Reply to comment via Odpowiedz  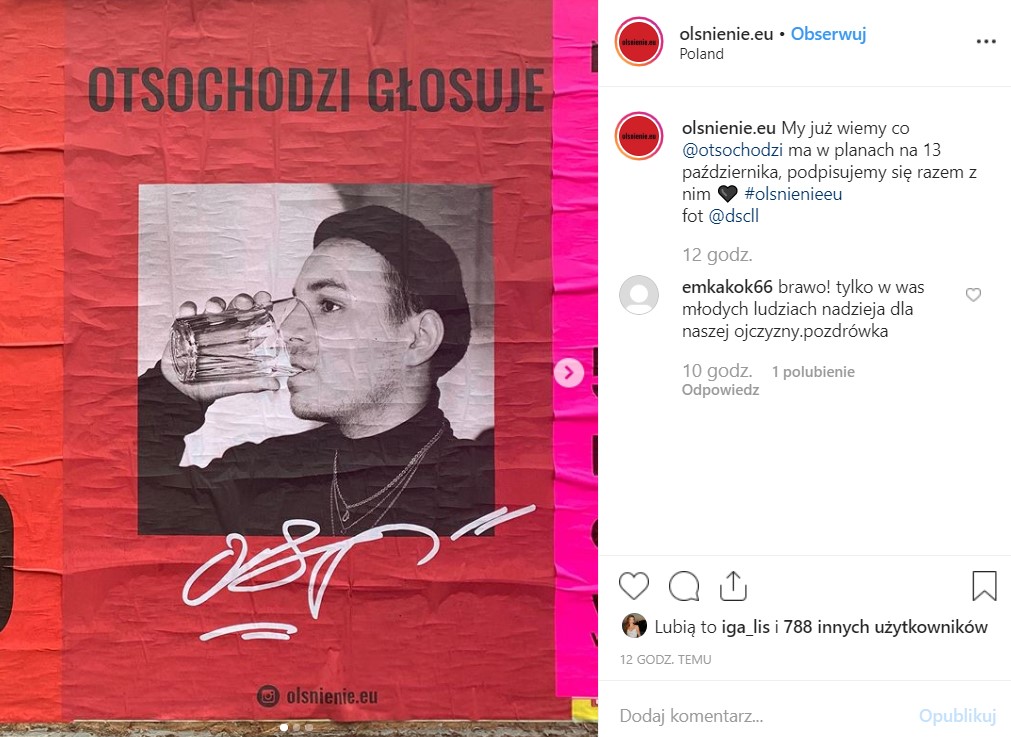click(720, 390)
